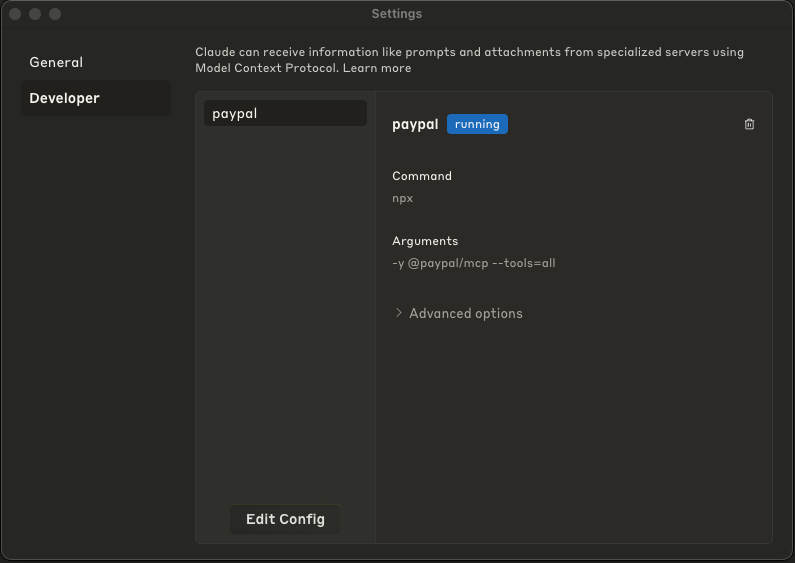
Task: Click the Command label
Action: tap(421, 176)
